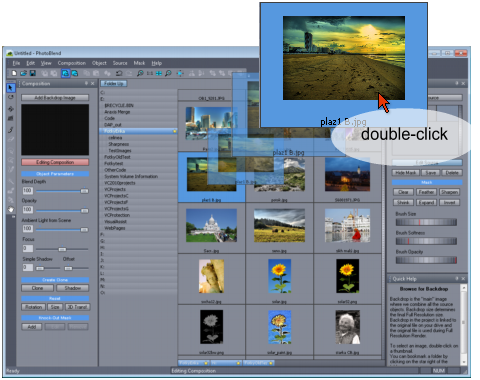Viewport: 480px width, 380px height.
Task: Select the perspective plane tool in toolbox
Action: [x=11, y=118]
